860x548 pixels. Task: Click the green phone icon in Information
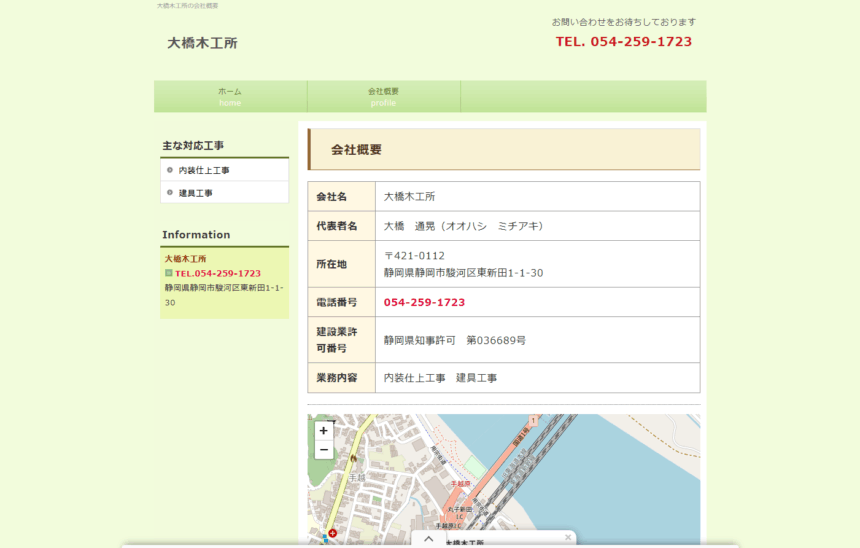coord(169,273)
